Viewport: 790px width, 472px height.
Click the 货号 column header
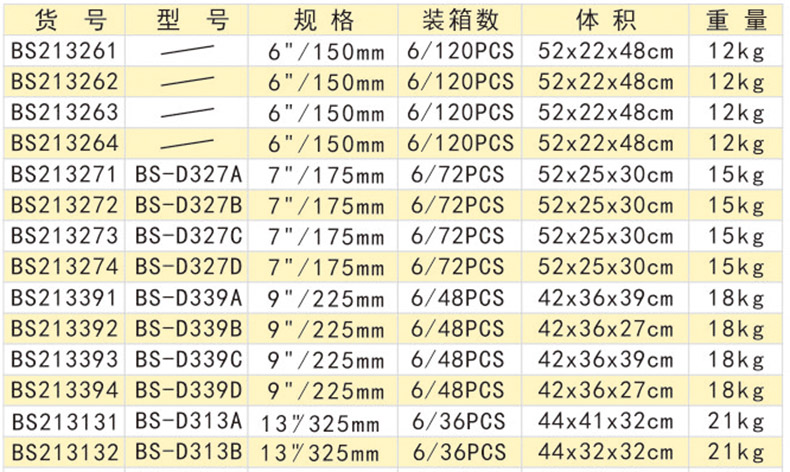[x=63, y=20]
